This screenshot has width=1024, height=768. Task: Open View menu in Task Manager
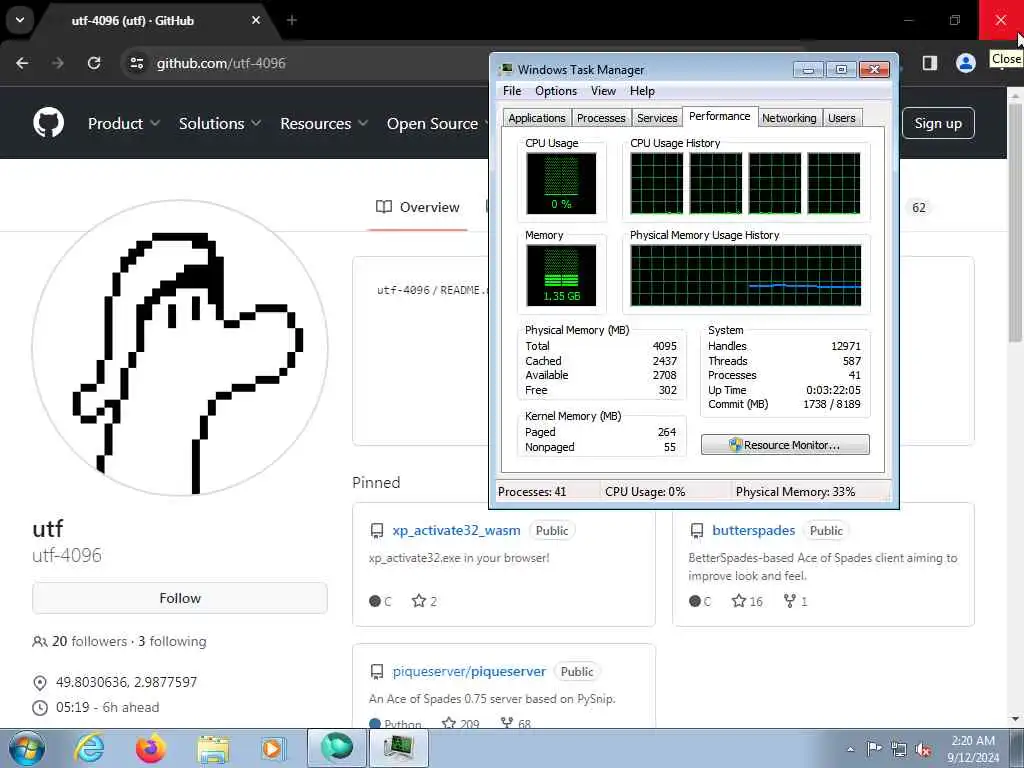[x=603, y=91]
